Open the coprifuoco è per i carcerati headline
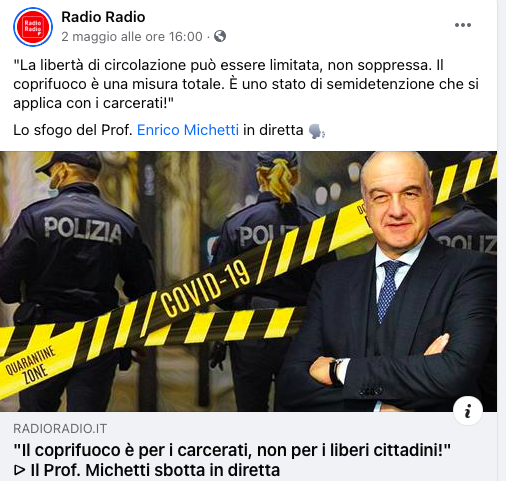 pyautogui.click(x=232, y=450)
